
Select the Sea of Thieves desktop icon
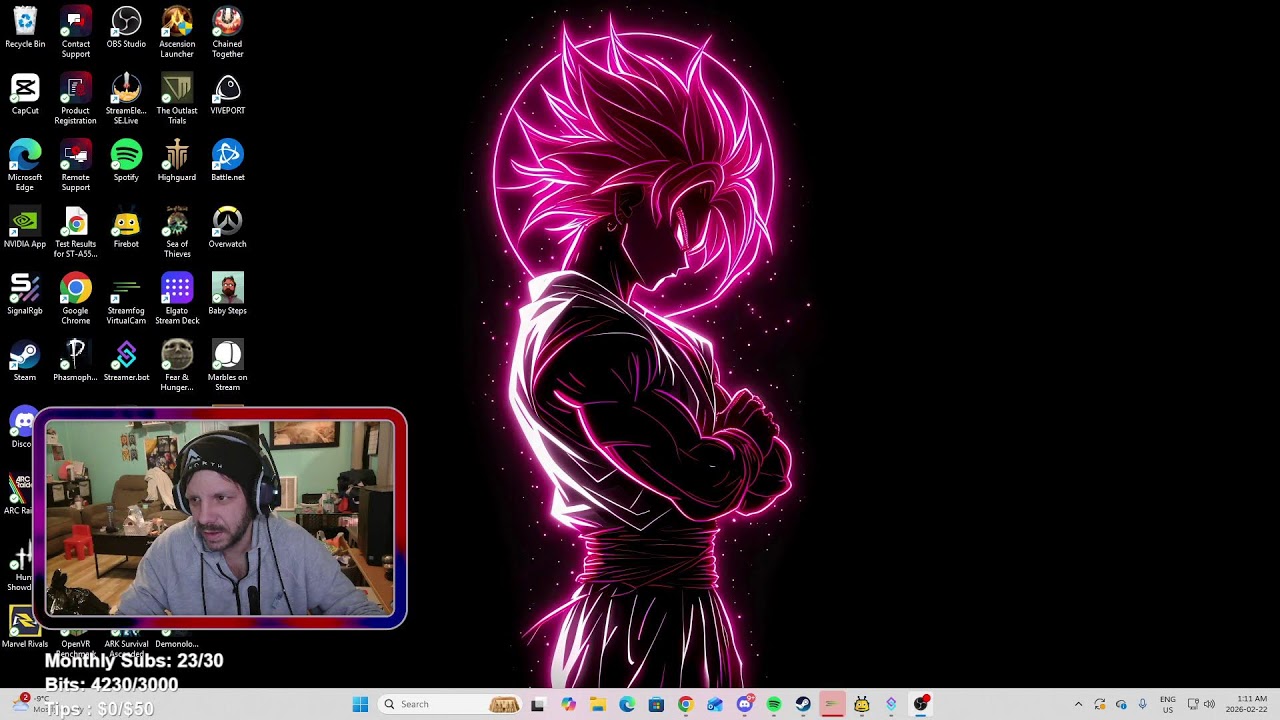[x=177, y=232]
